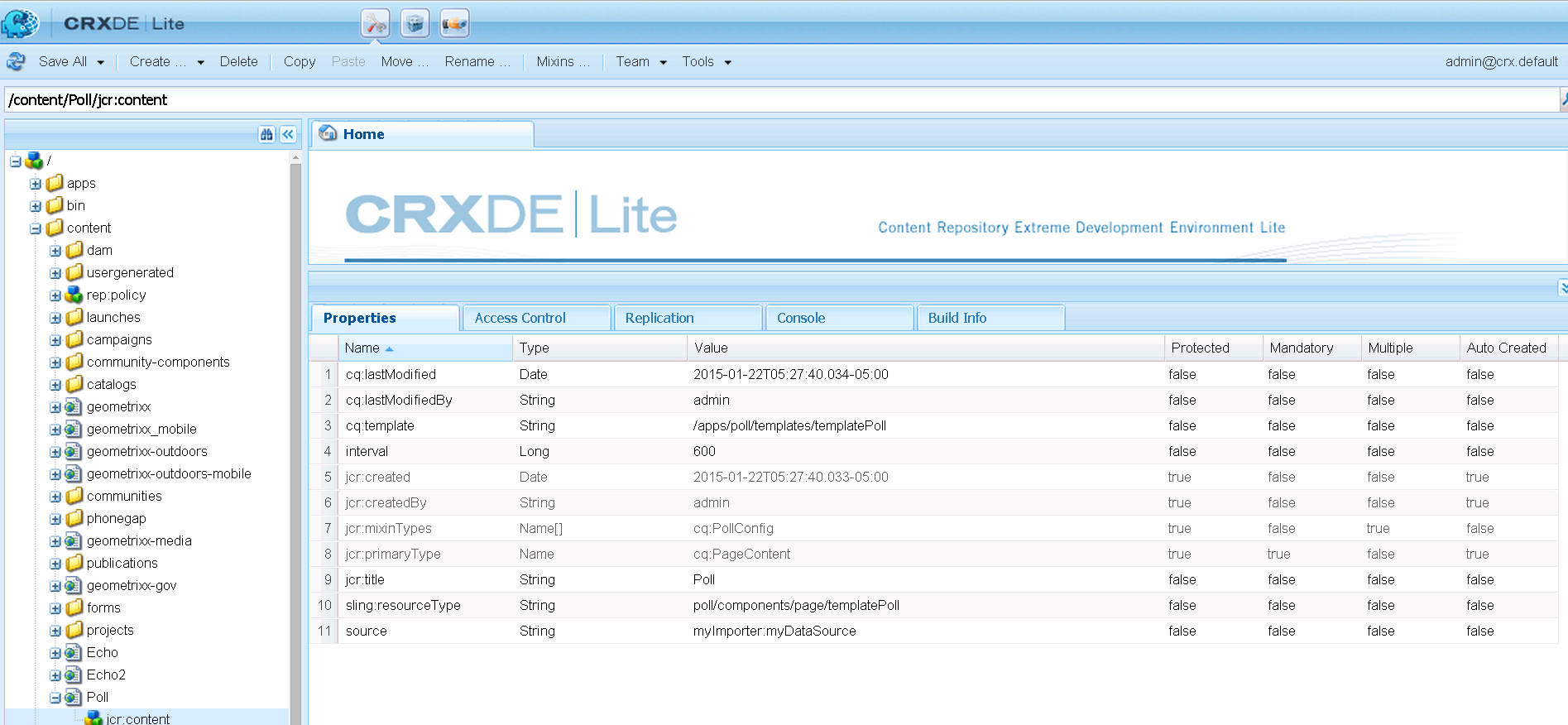This screenshot has height=725, width=1568.
Task: Click the jcr:title value Poll
Action: (x=704, y=579)
